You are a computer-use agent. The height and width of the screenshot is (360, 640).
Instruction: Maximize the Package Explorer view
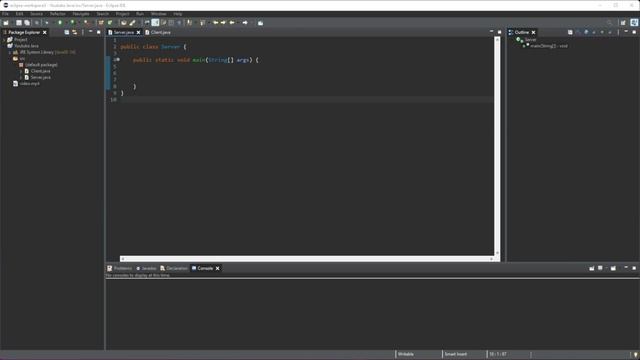98,32
